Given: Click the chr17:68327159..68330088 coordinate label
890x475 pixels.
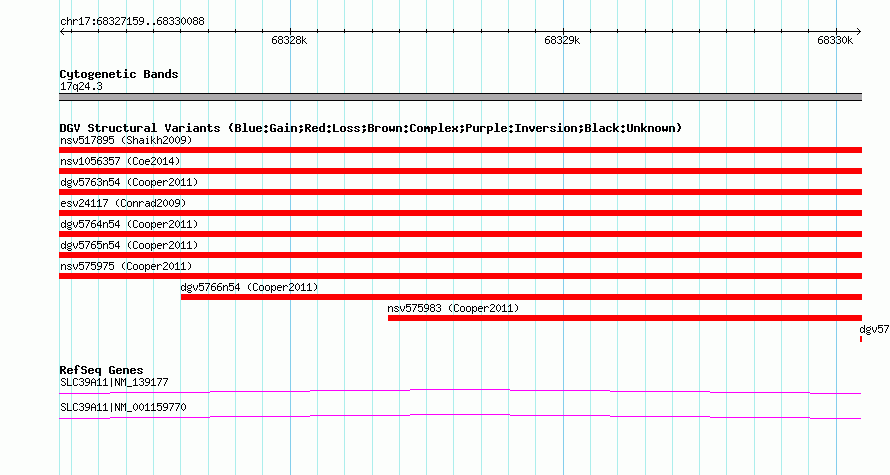Looking at the screenshot, I should (x=132, y=21).
